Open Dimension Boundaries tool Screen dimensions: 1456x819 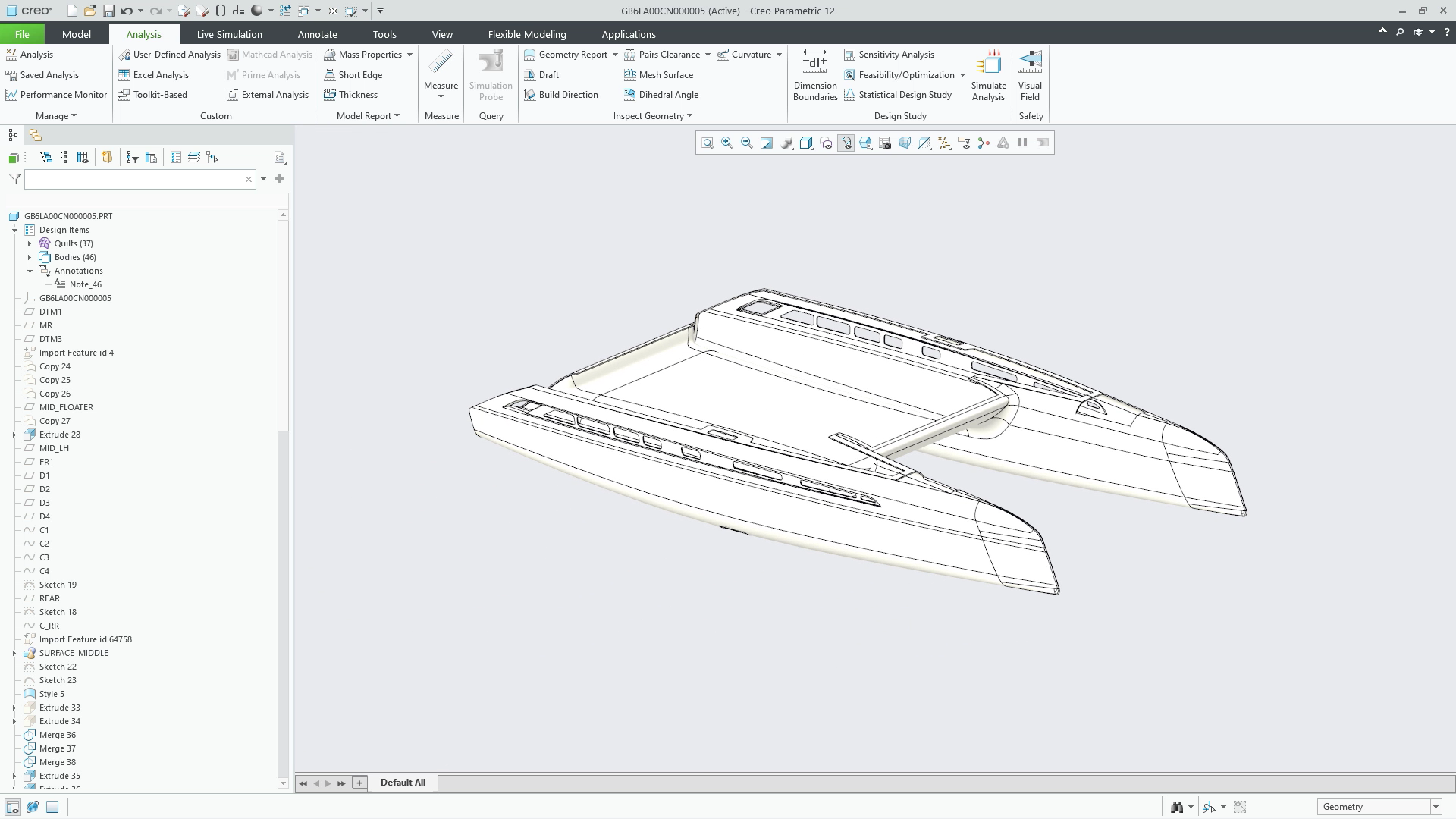(x=815, y=75)
